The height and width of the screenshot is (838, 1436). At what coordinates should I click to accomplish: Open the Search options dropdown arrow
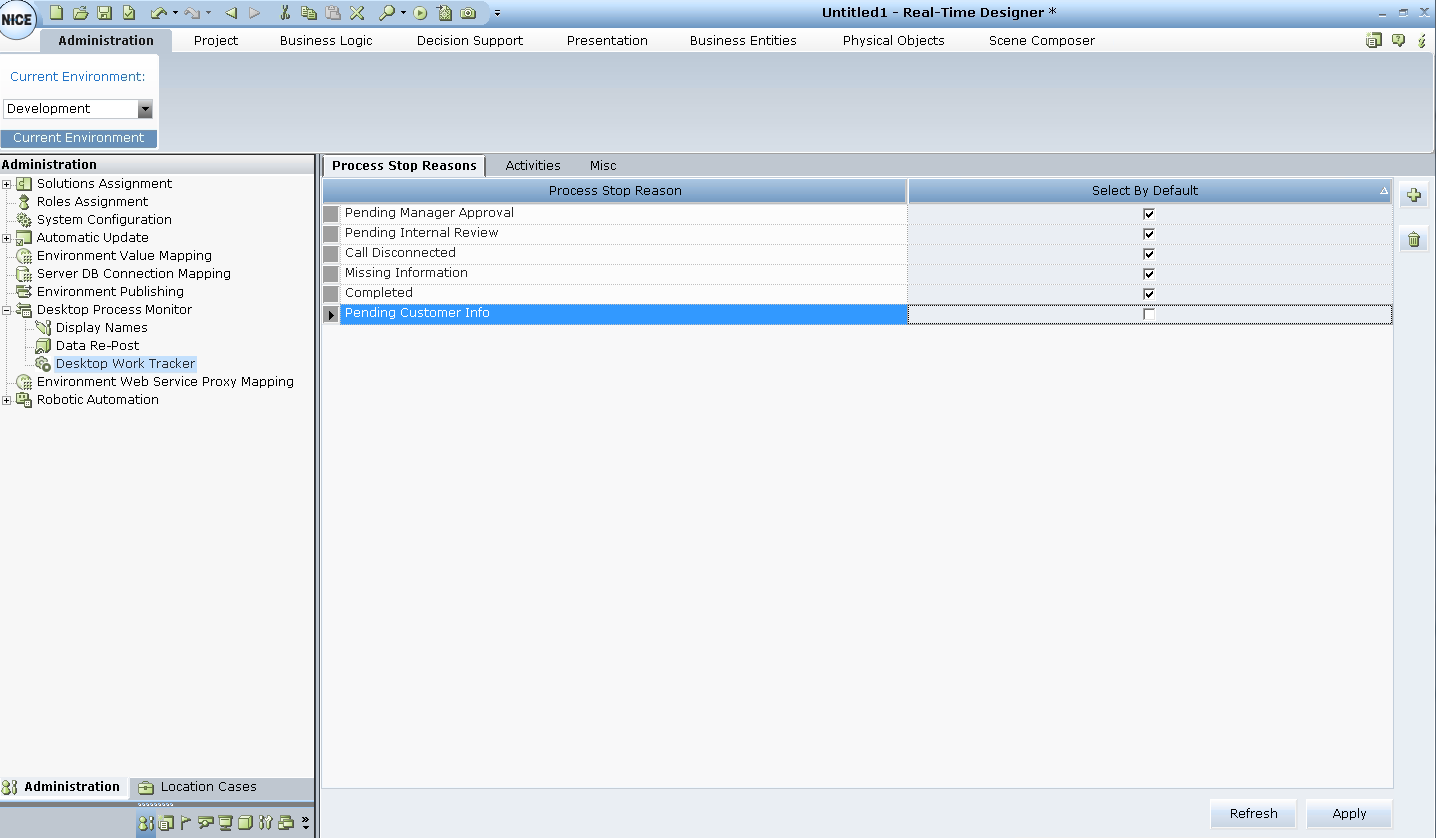403,13
